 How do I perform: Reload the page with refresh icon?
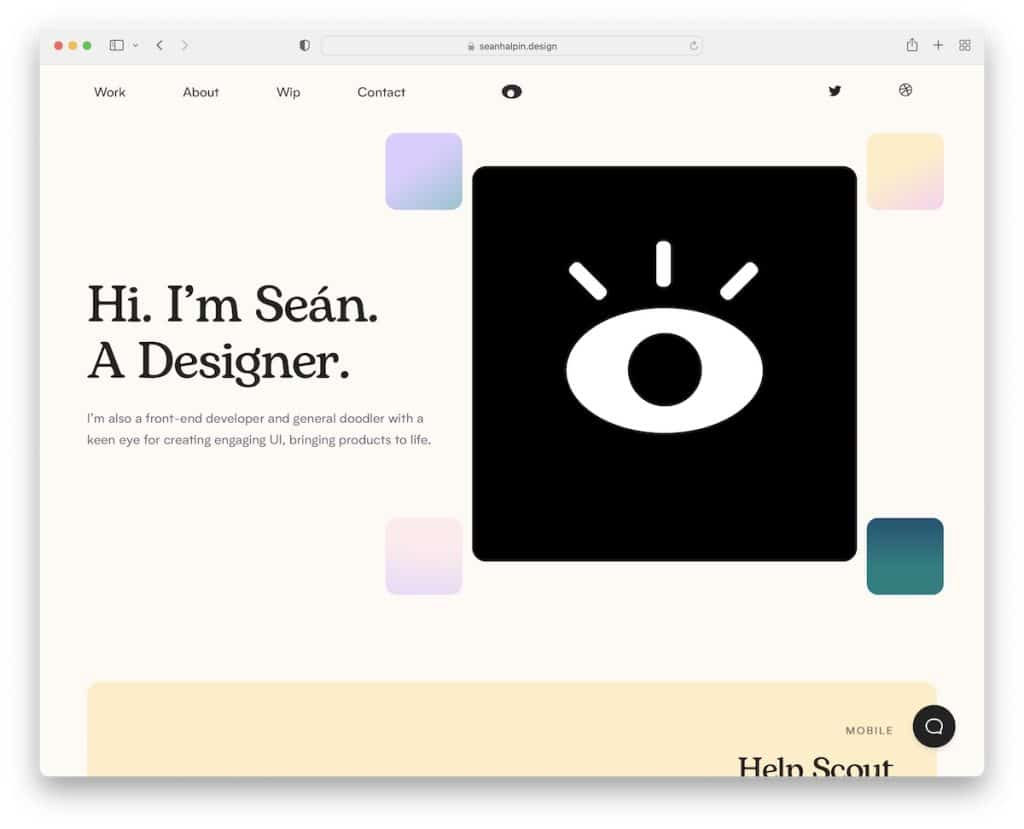click(694, 46)
